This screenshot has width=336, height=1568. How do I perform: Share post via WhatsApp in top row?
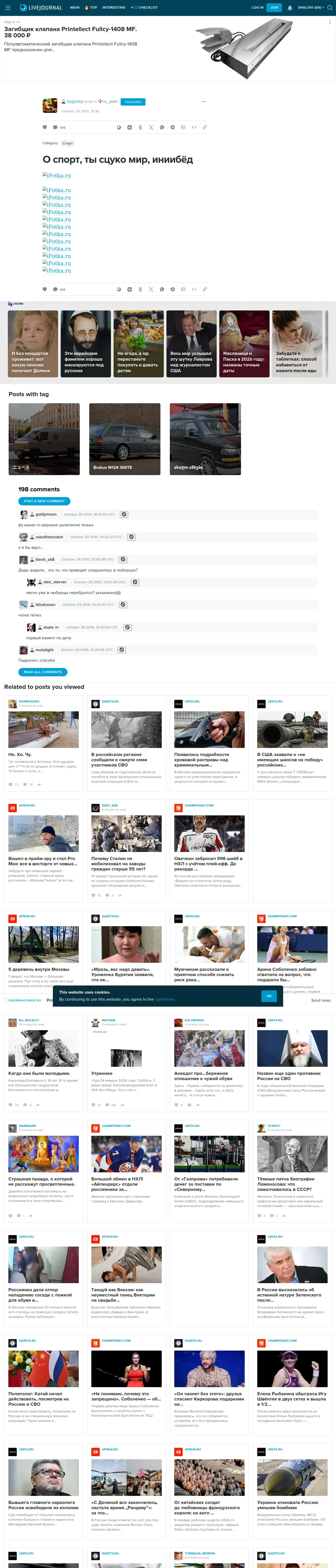pos(162,127)
